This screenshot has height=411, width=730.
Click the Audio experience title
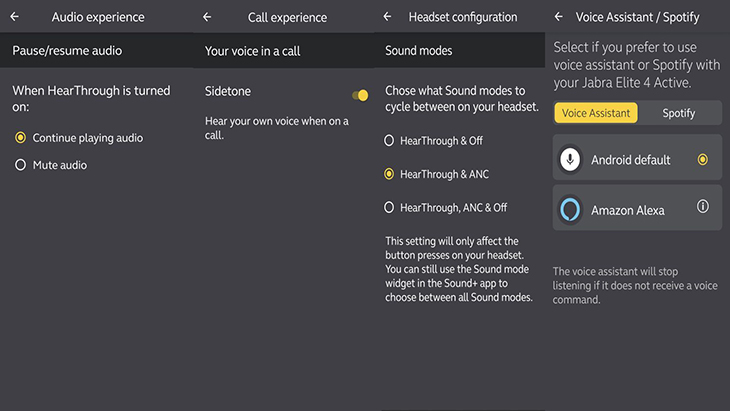[x=98, y=17]
